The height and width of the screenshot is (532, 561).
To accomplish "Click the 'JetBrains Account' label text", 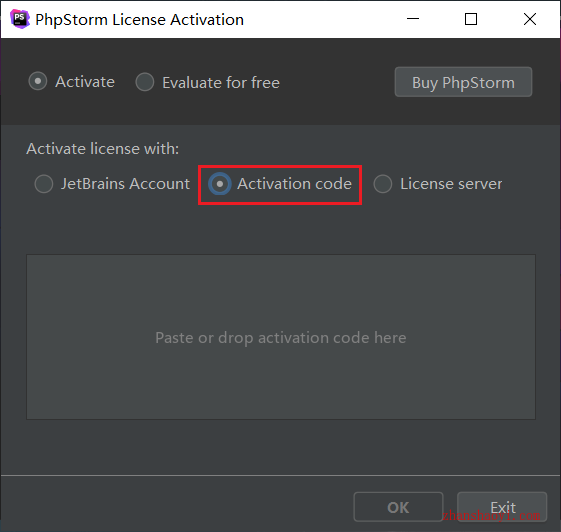I will tap(125, 184).
